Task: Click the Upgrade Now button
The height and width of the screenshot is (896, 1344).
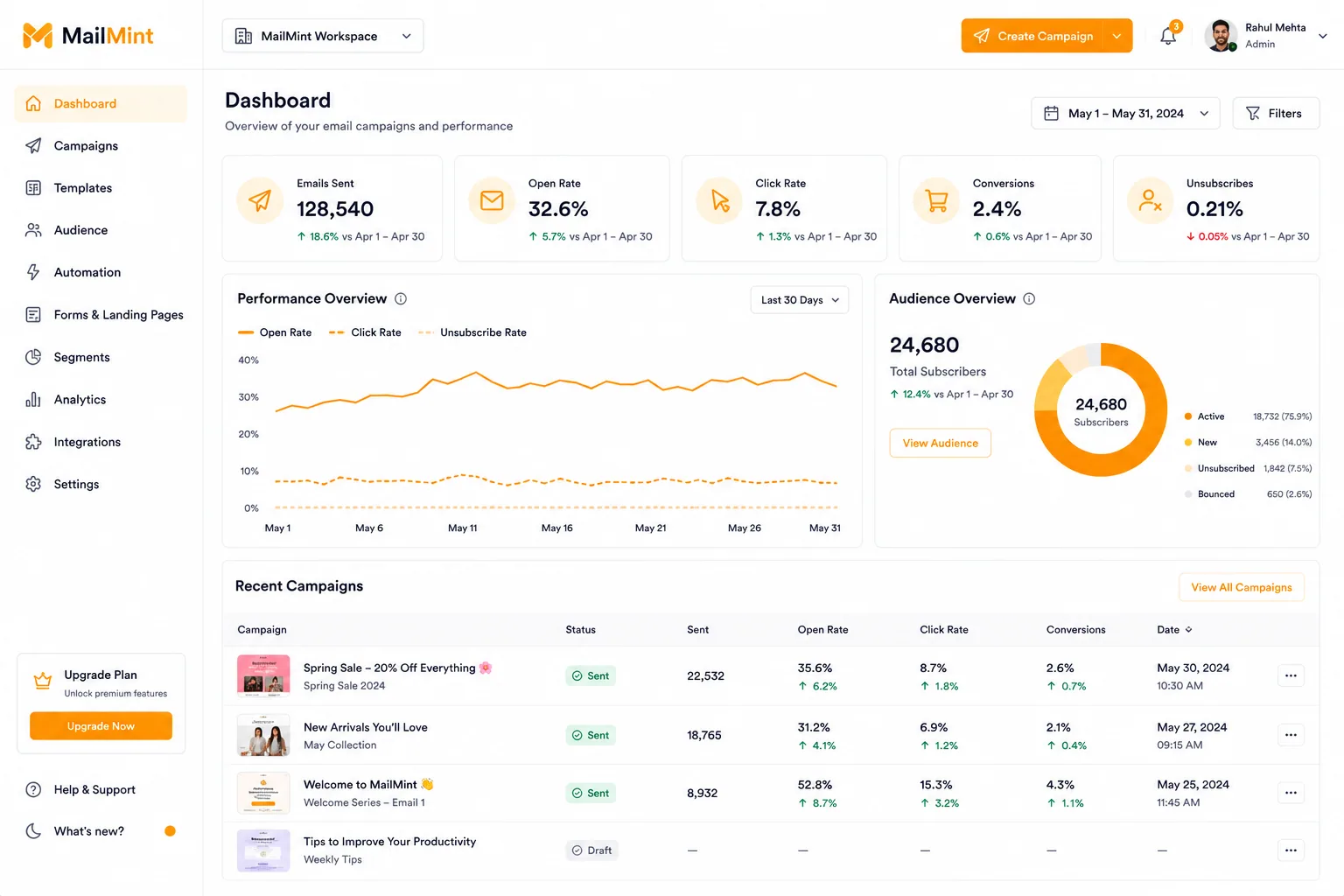Action: tap(101, 726)
